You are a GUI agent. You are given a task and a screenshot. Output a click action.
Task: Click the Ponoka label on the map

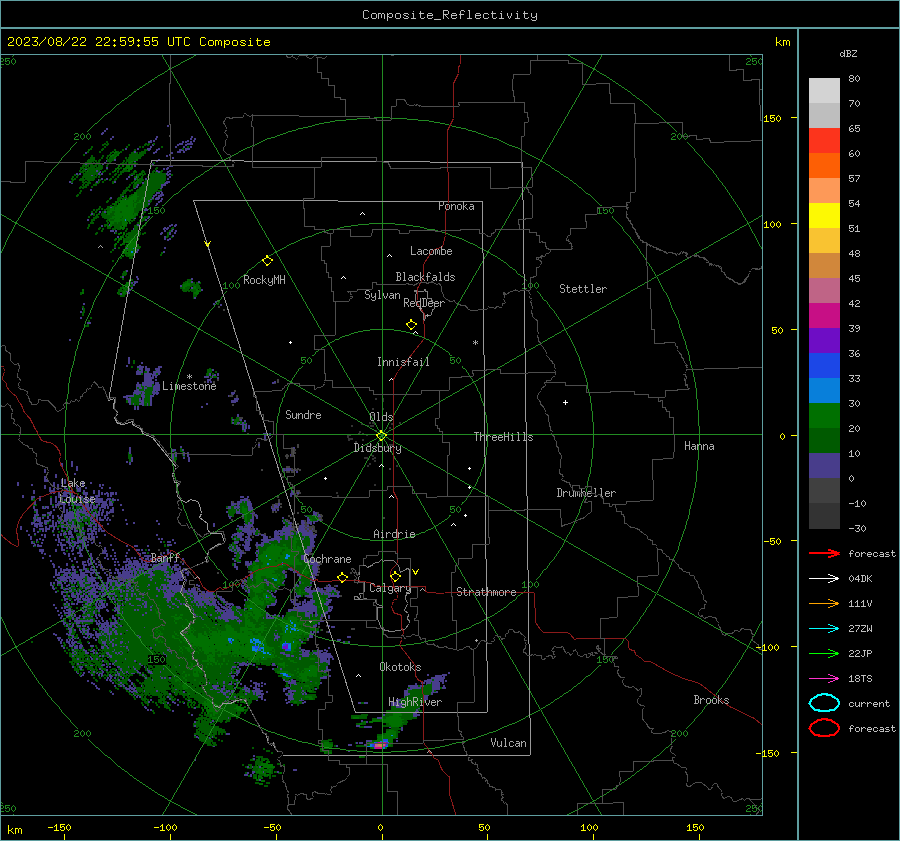(x=456, y=206)
